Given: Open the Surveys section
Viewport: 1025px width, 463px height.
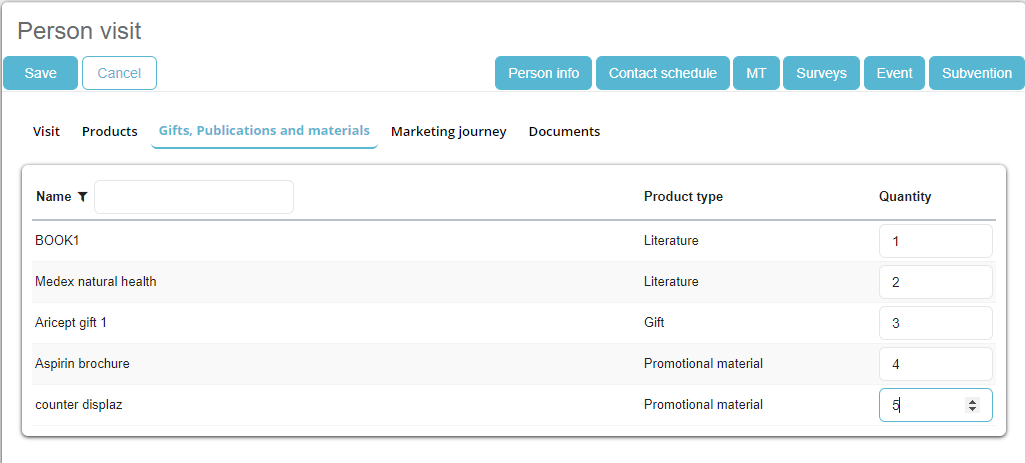Looking at the screenshot, I should 821,73.
